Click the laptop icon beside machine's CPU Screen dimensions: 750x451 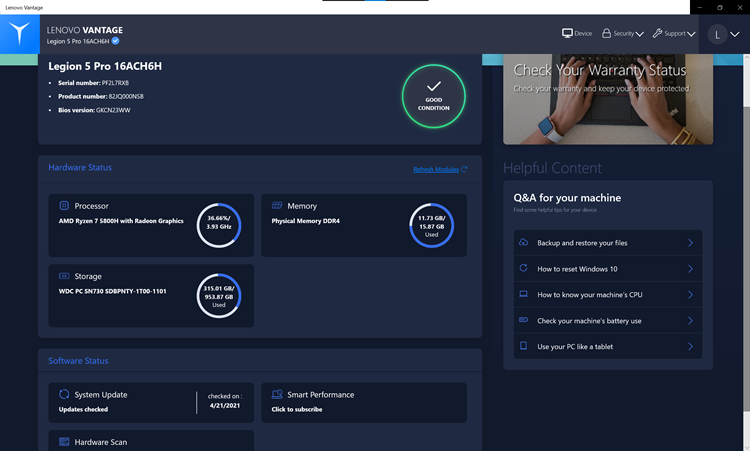click(x=524, y=294)
